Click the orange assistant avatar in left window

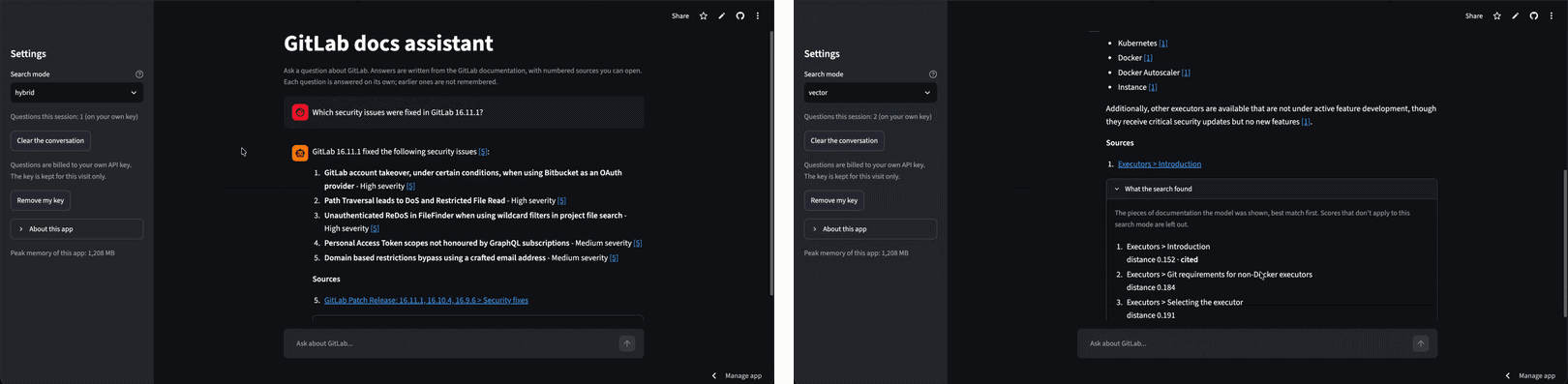click(x=300, y=152)
